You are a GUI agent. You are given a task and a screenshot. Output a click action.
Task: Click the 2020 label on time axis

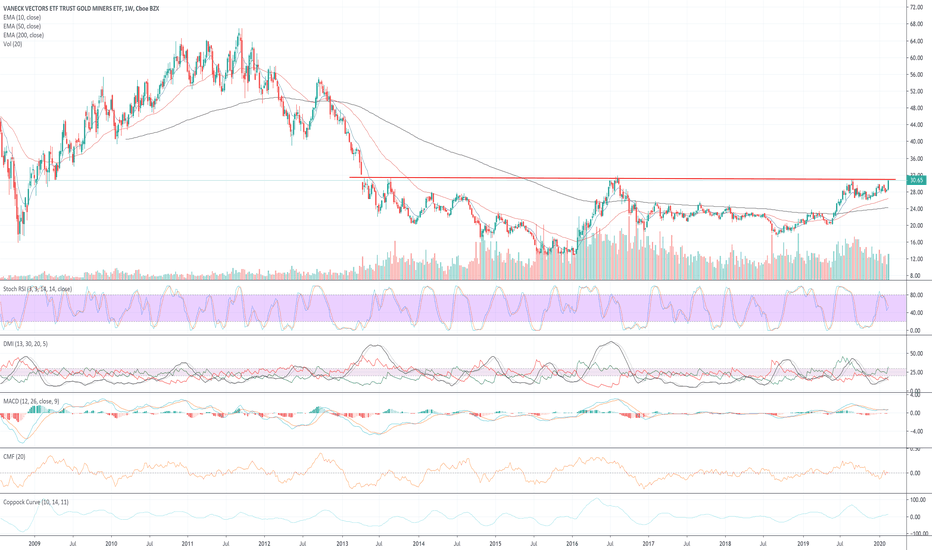tap(880, 543)
